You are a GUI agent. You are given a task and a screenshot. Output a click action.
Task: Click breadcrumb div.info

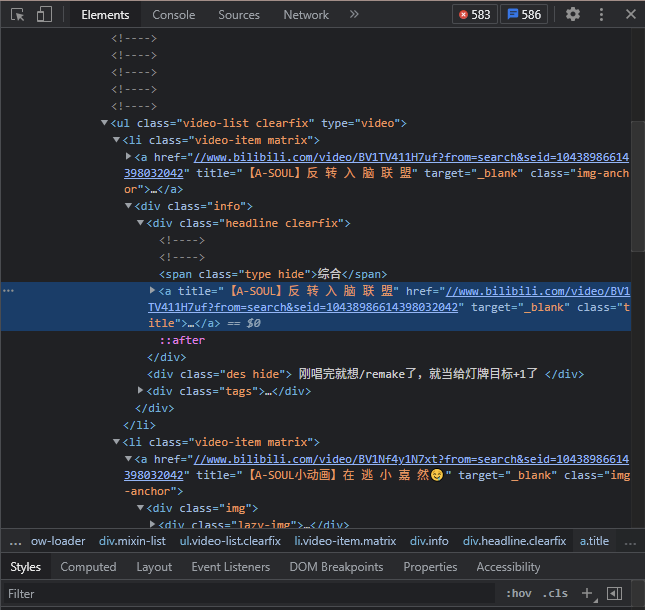[429, 541]
